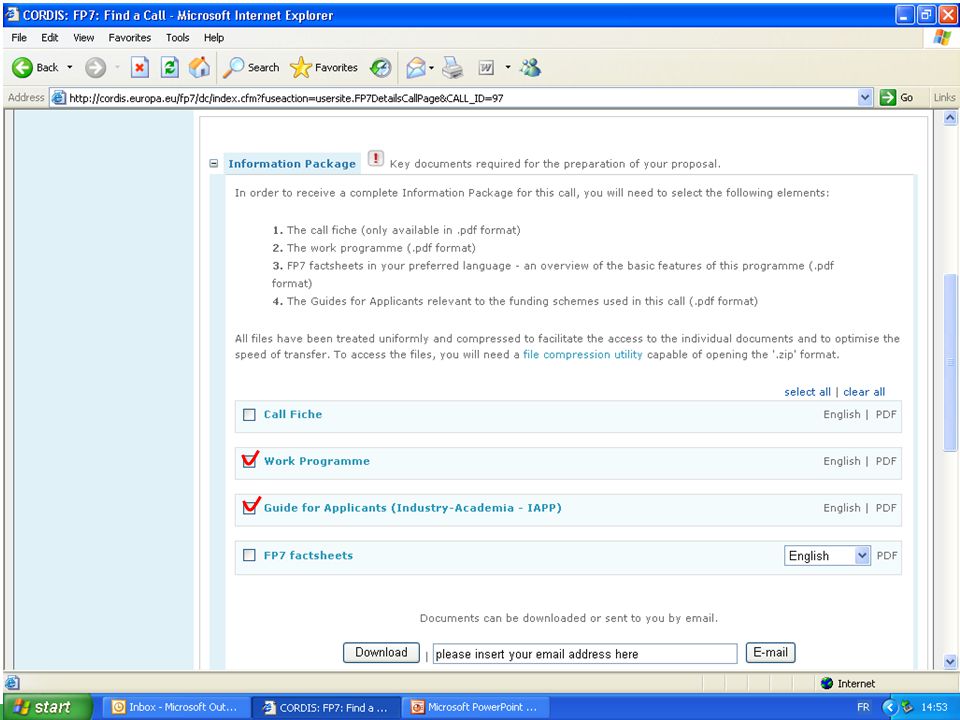
Task: Click system tray network icon
Action: (907, 707)
